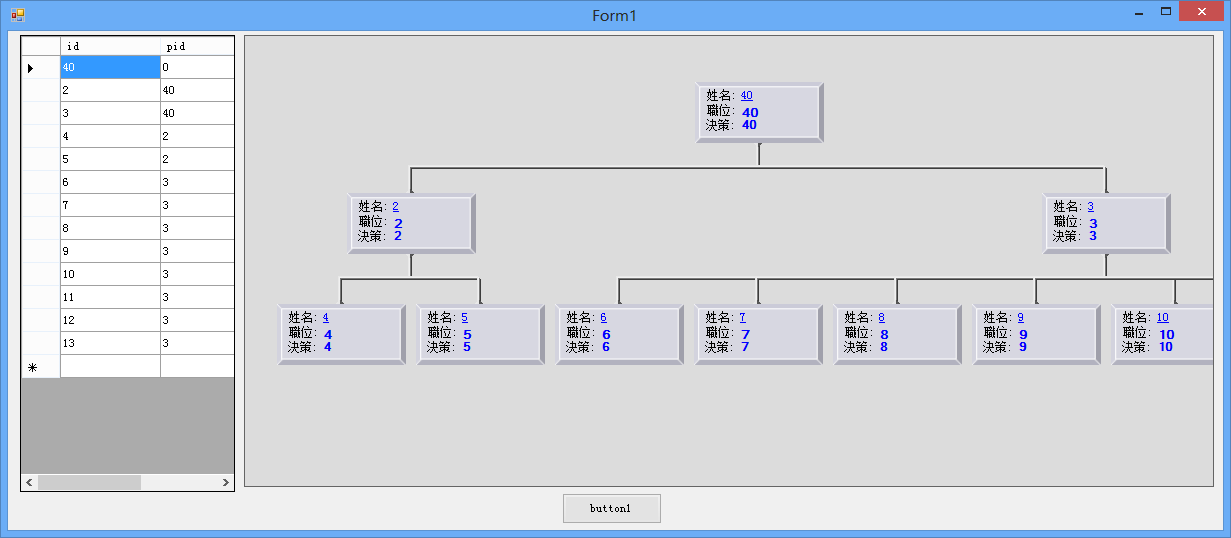1231x538 pixels.
Task: Open name link 10 in org chart
Action: (x=1163, y=318)
